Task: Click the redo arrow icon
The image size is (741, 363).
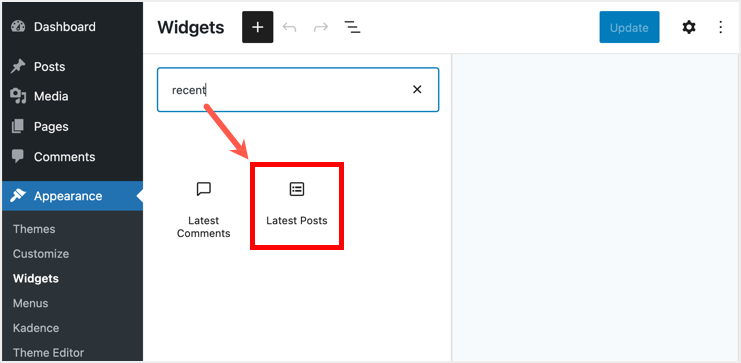Action: (321, 27)
